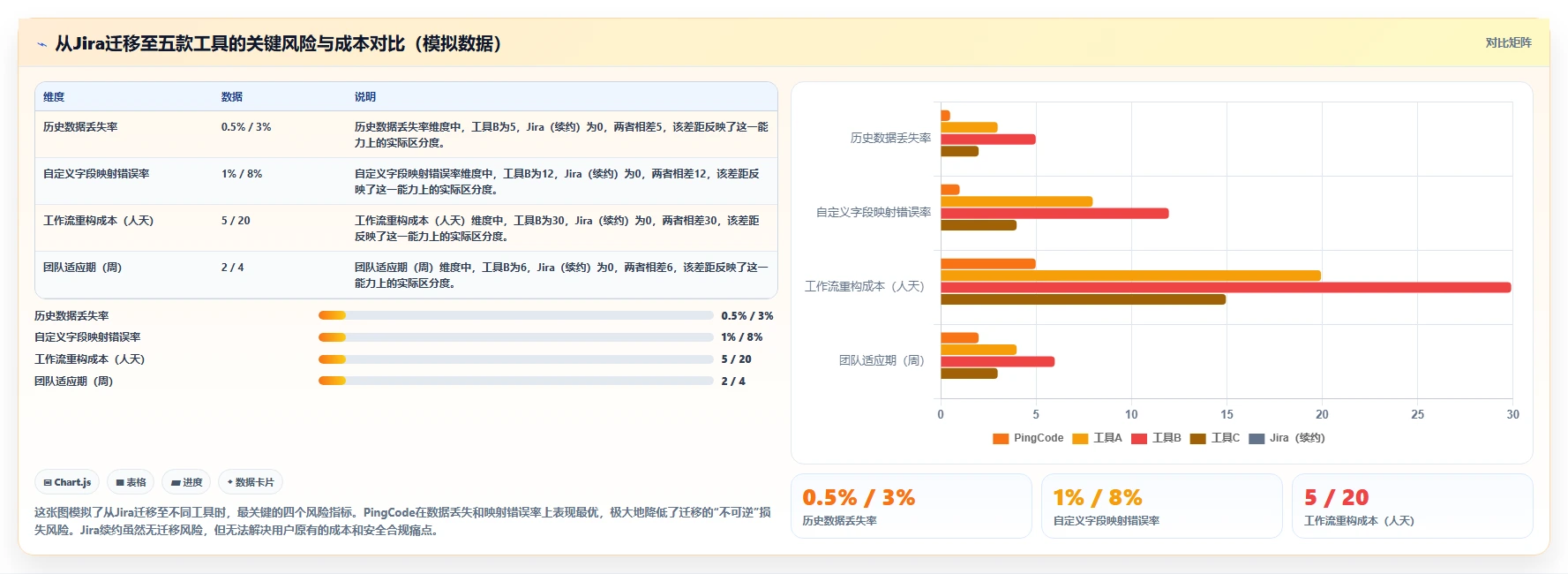Image resolution: width=1568 pixels, height=574 pixels.
Task: Click the 团队适应期 (周) progress bar
Action: (516, 381)
